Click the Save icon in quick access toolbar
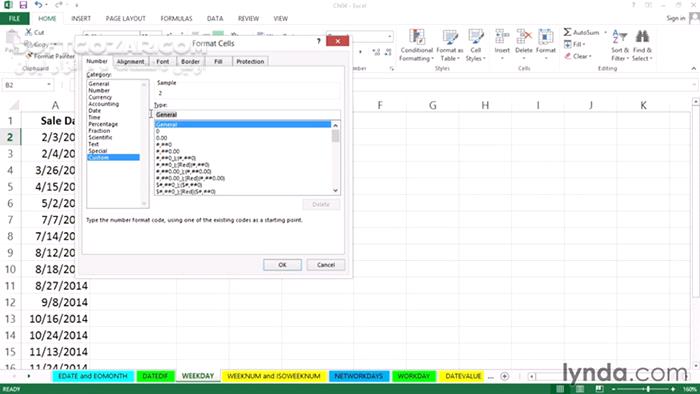700x394 pixels. [x=23, y=5]
